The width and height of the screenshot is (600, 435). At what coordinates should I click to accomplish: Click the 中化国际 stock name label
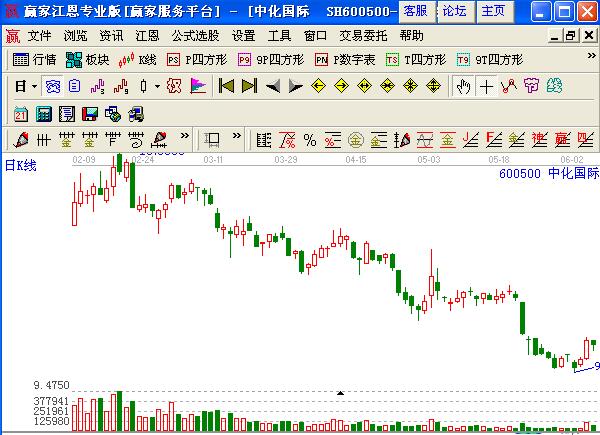tap(572, 173)
